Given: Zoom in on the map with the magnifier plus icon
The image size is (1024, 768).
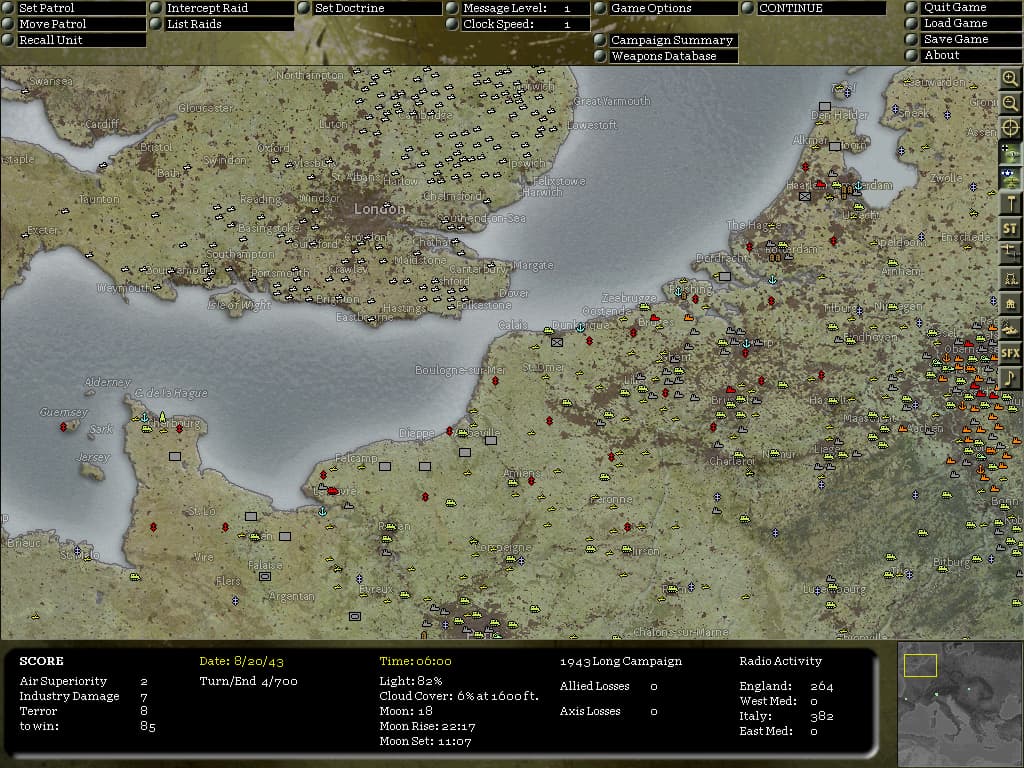Looking at the screenshot, I should [1010, 80].
